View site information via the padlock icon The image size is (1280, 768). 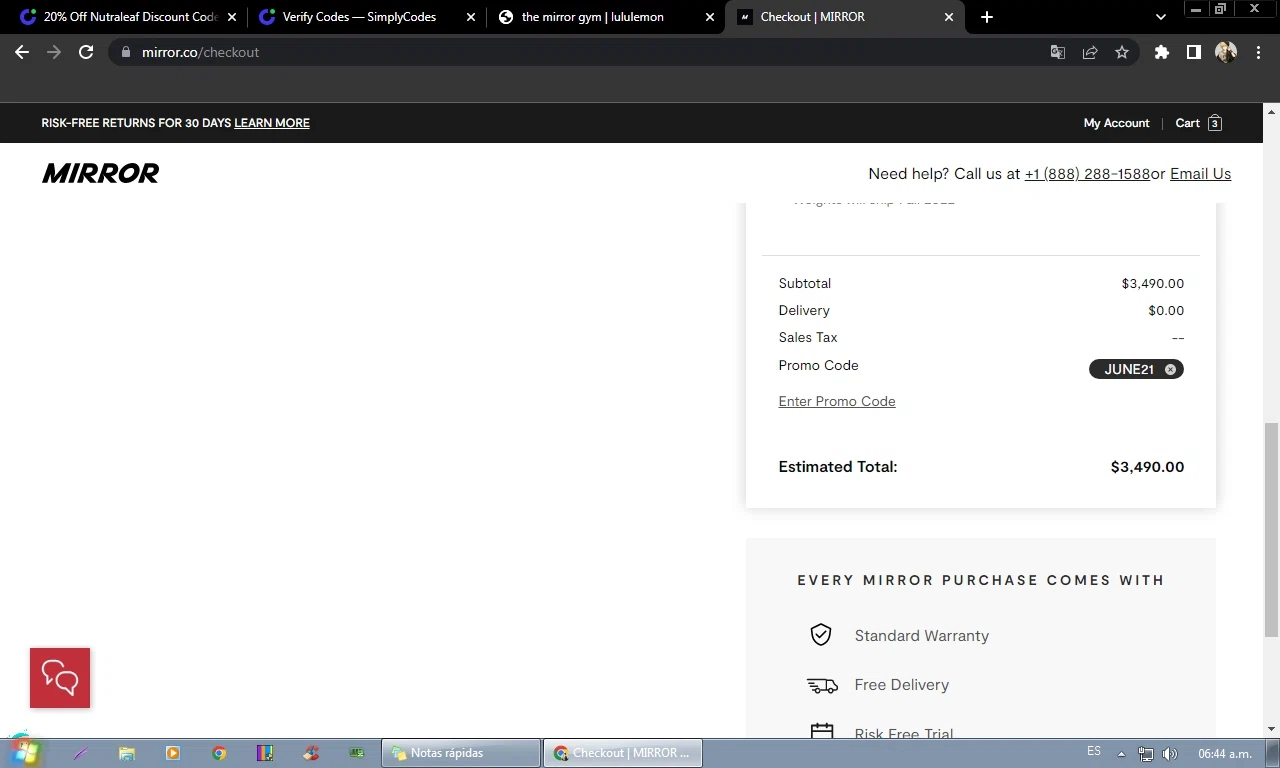click(125, 52)
